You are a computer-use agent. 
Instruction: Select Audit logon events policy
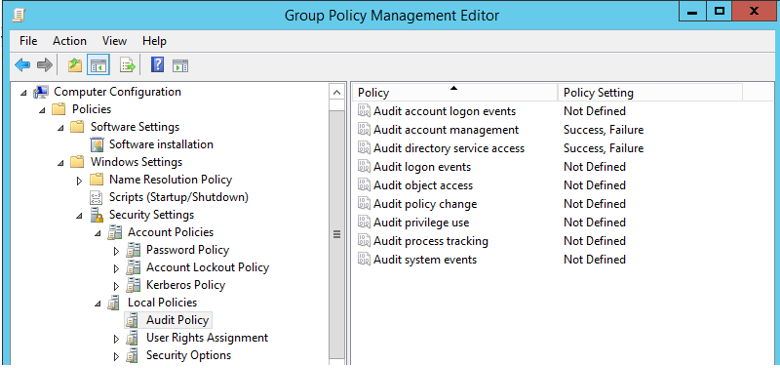(x=422, y=167)
